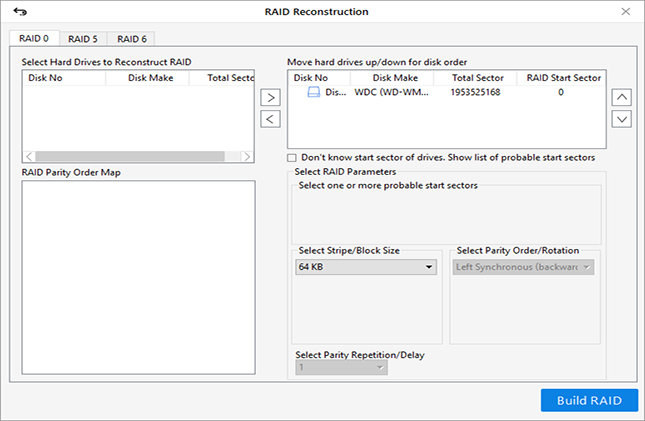Image resolution: width=645 pixels, height=421 pixels.
Task: Remove drive using left arrow button
Action: click(x=270, y=119)
